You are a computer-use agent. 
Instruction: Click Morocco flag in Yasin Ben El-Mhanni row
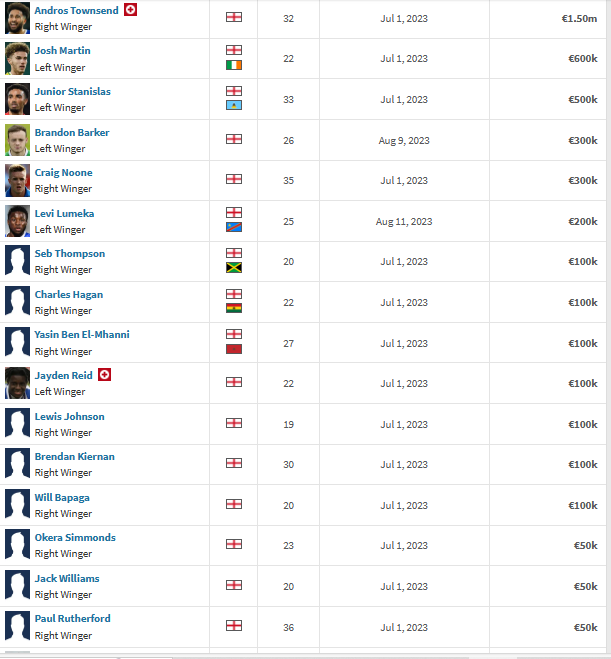coord(234,349)
